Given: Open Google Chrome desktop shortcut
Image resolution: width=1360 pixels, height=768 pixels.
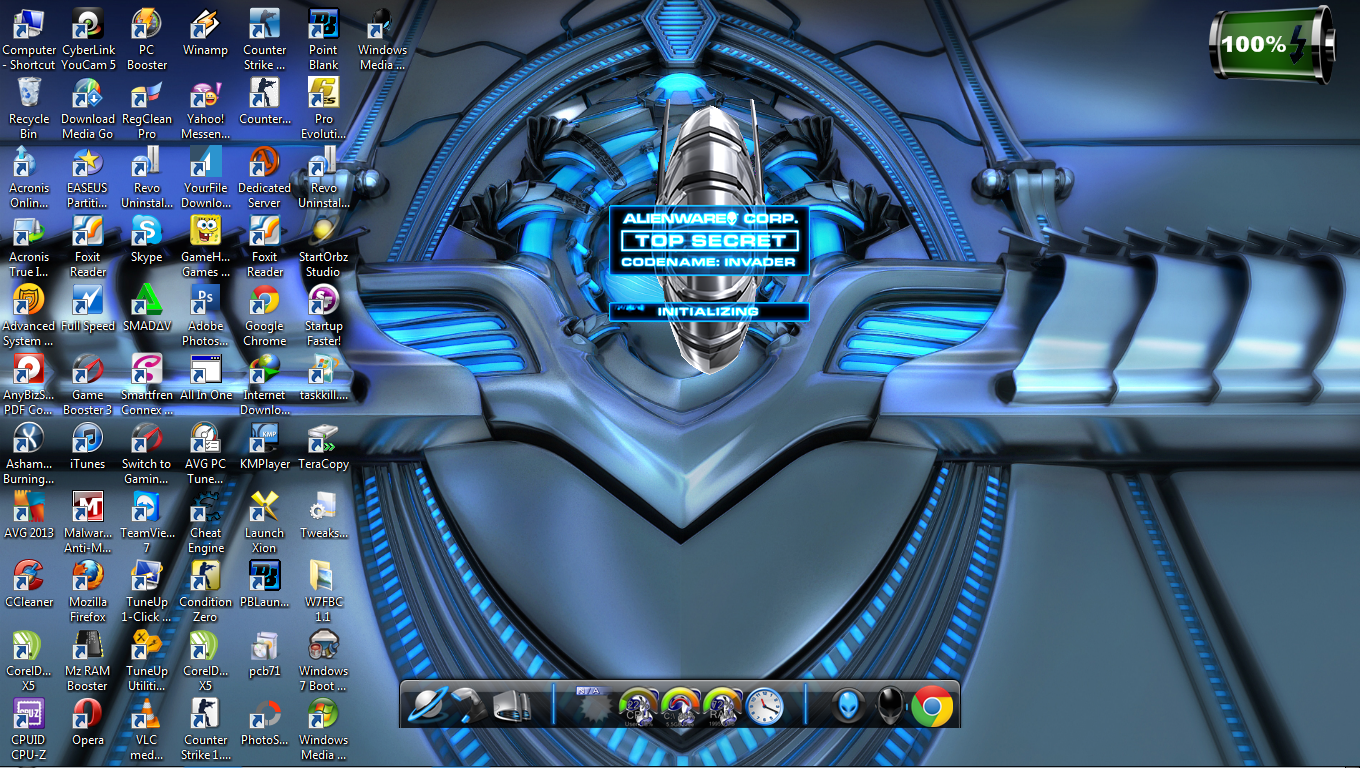Looking at the screenshot, I should point(264,315).
